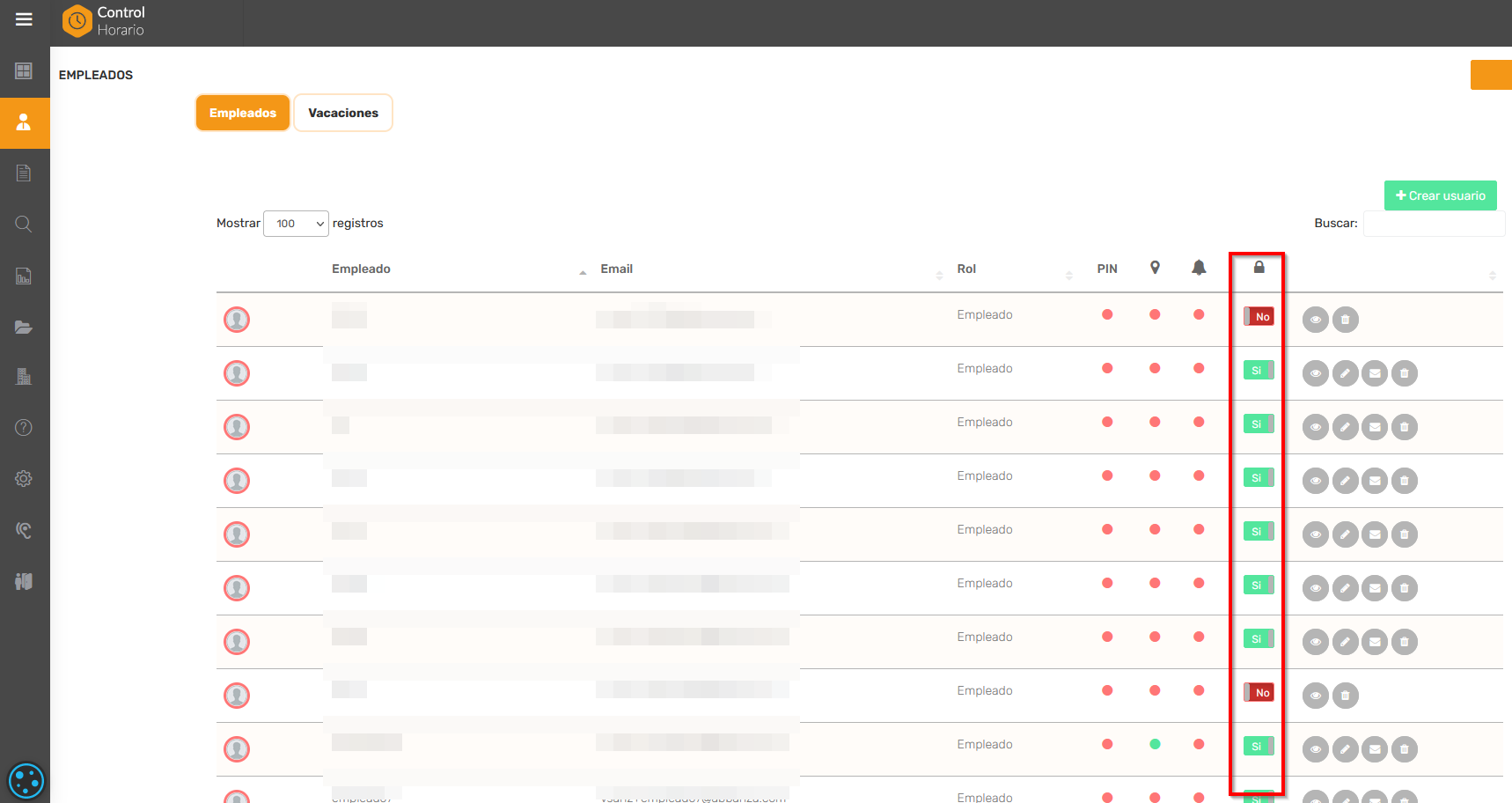The width and height of the screenshot is (1512, 803).
Task: Click the building icon in the sidebar
Action: tap(24, 377)
